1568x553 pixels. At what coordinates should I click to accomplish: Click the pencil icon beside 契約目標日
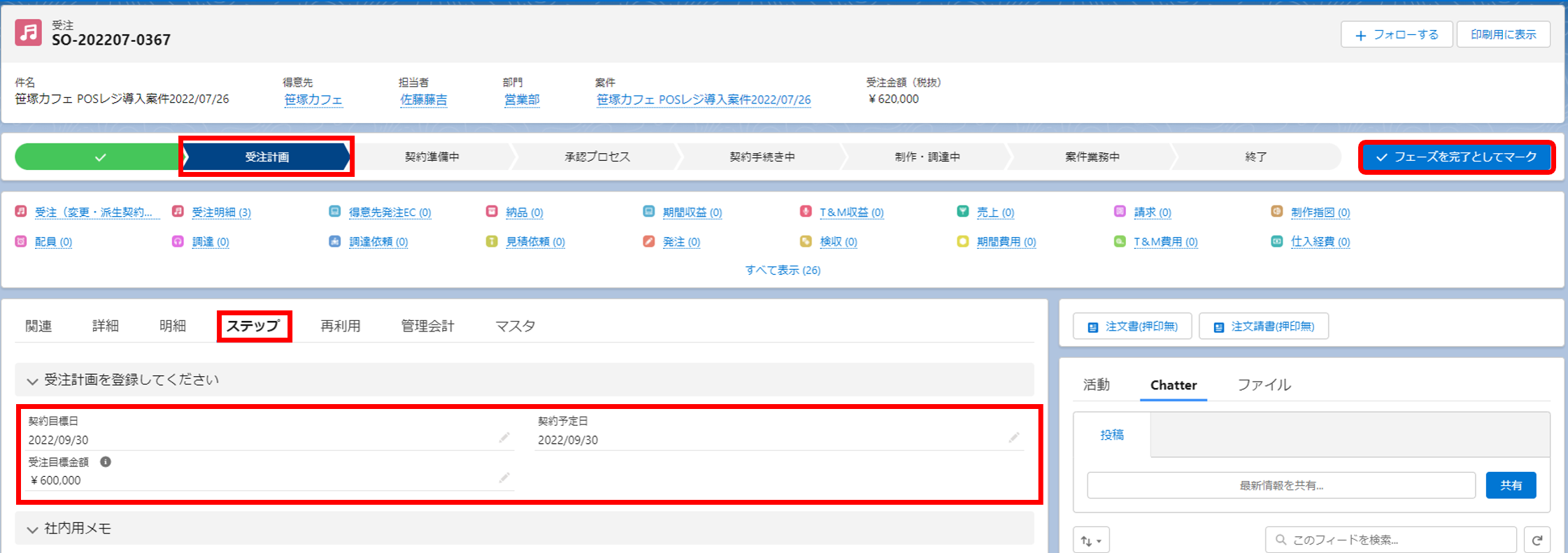coord(504,438)
